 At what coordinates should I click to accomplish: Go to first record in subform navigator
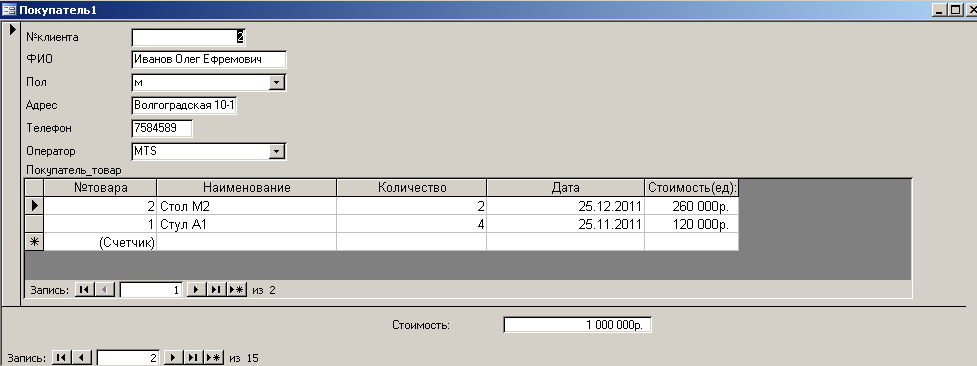click(x=84, y=289)
